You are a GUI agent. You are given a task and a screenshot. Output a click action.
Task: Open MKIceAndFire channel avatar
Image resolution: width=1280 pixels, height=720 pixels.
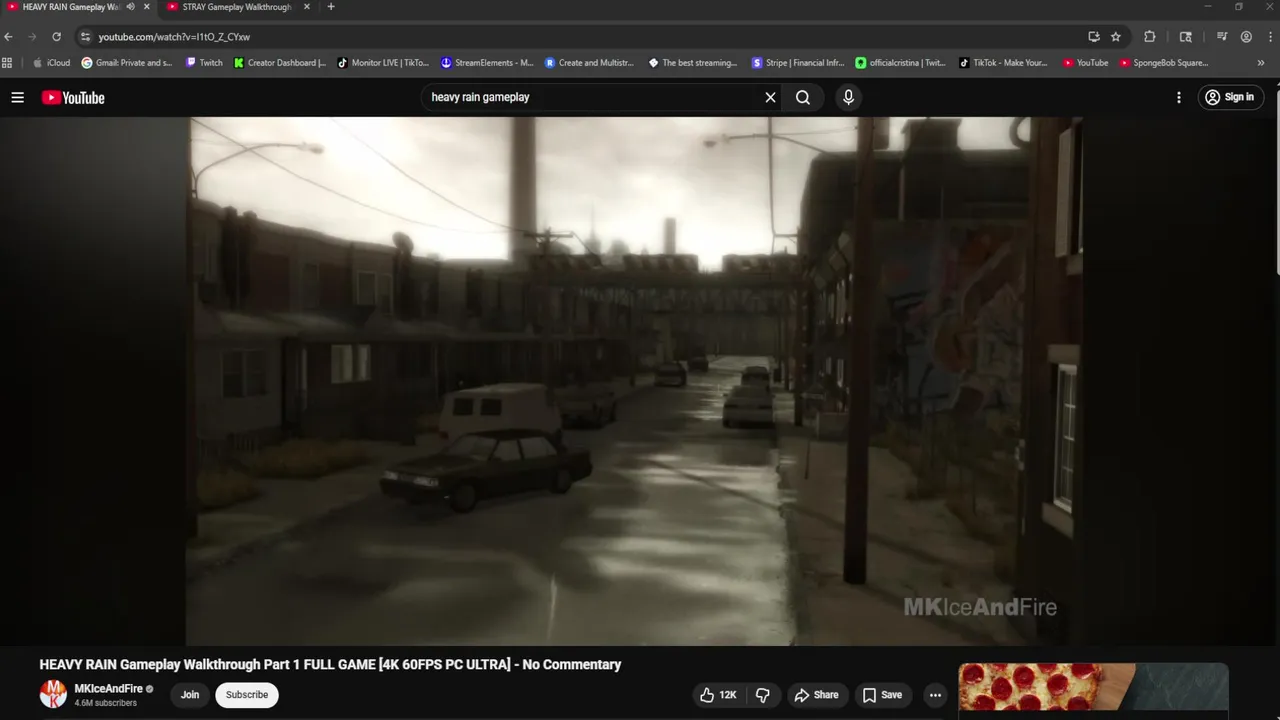[x=53, y=694]
